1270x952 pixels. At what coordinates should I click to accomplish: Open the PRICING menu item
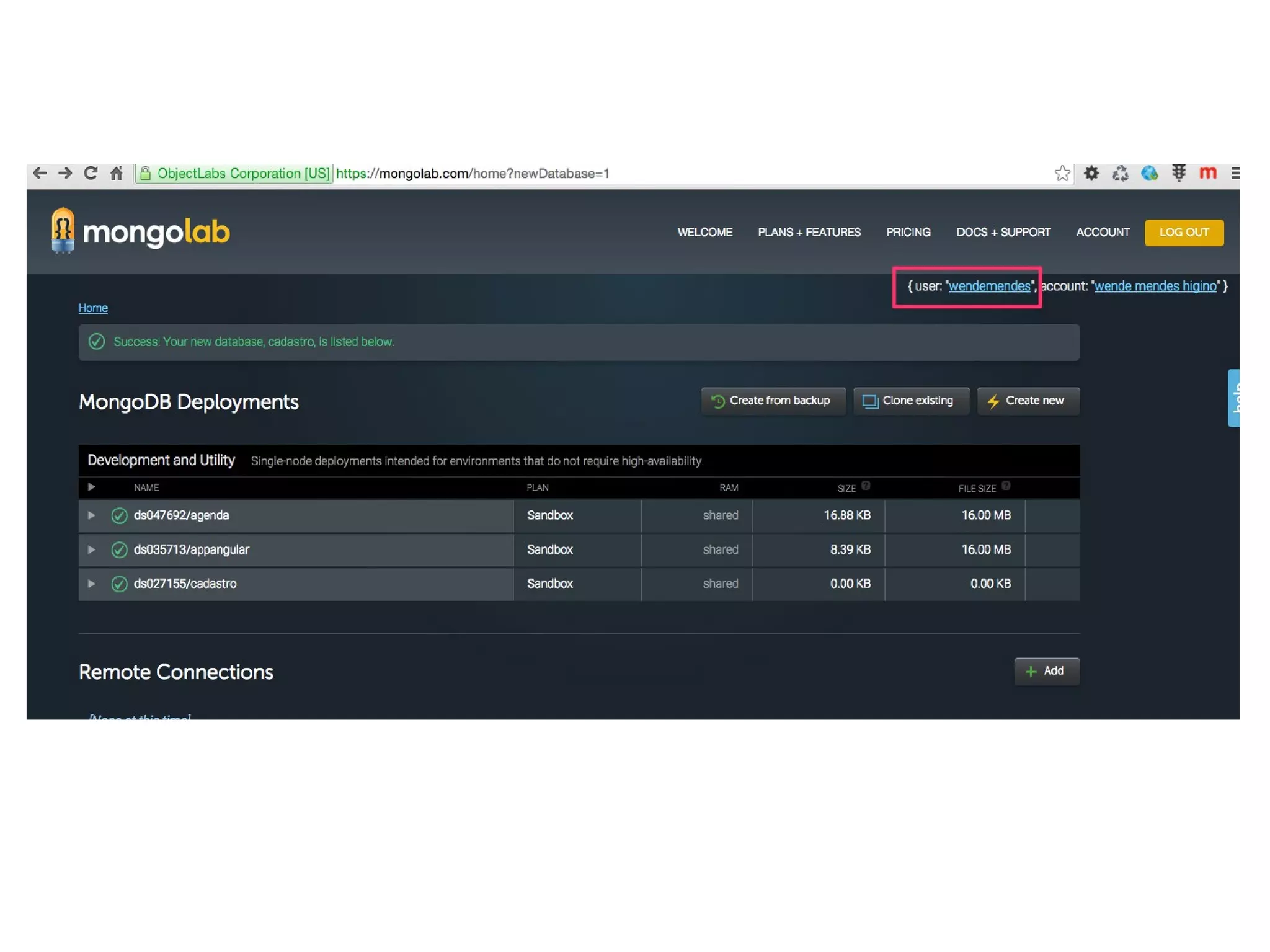[x=908, y=232]
